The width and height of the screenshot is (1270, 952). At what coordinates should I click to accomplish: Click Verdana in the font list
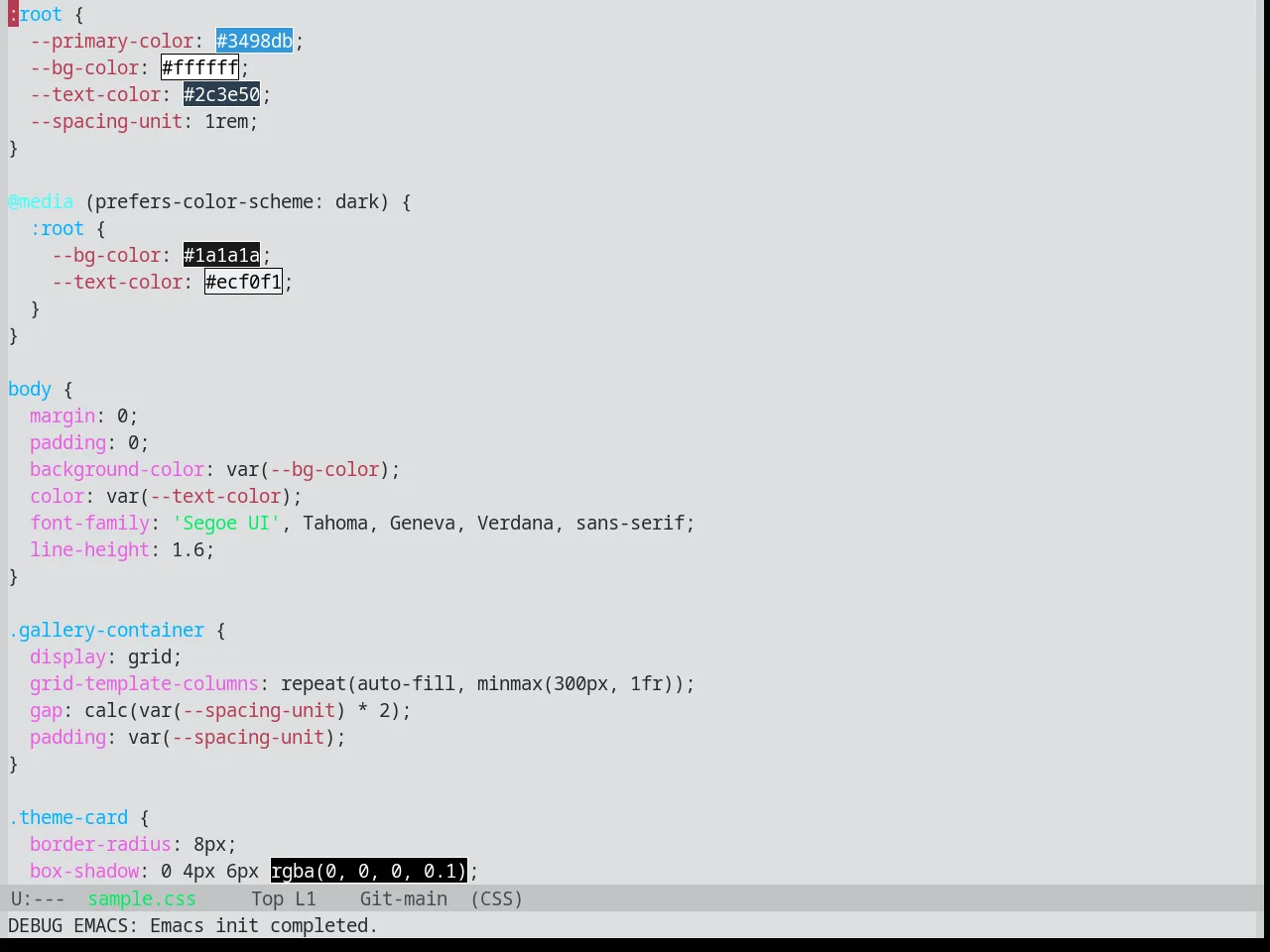point(515,523)
